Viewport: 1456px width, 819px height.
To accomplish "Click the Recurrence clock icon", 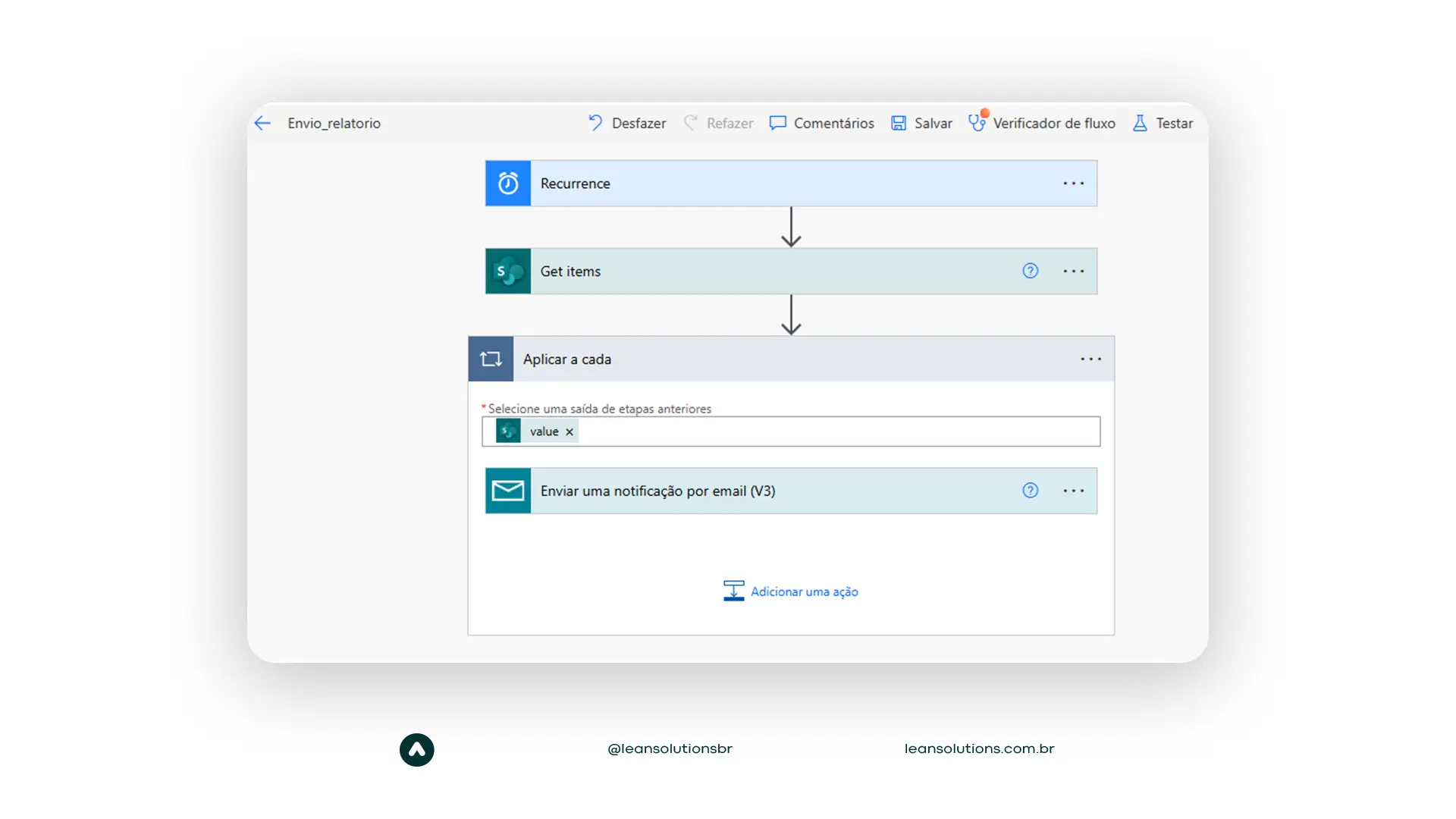I will tap(508, 183).
